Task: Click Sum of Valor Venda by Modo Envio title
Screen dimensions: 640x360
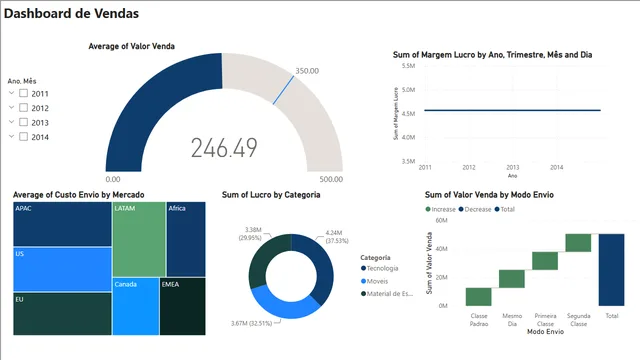Action: [x=489, y=195]
